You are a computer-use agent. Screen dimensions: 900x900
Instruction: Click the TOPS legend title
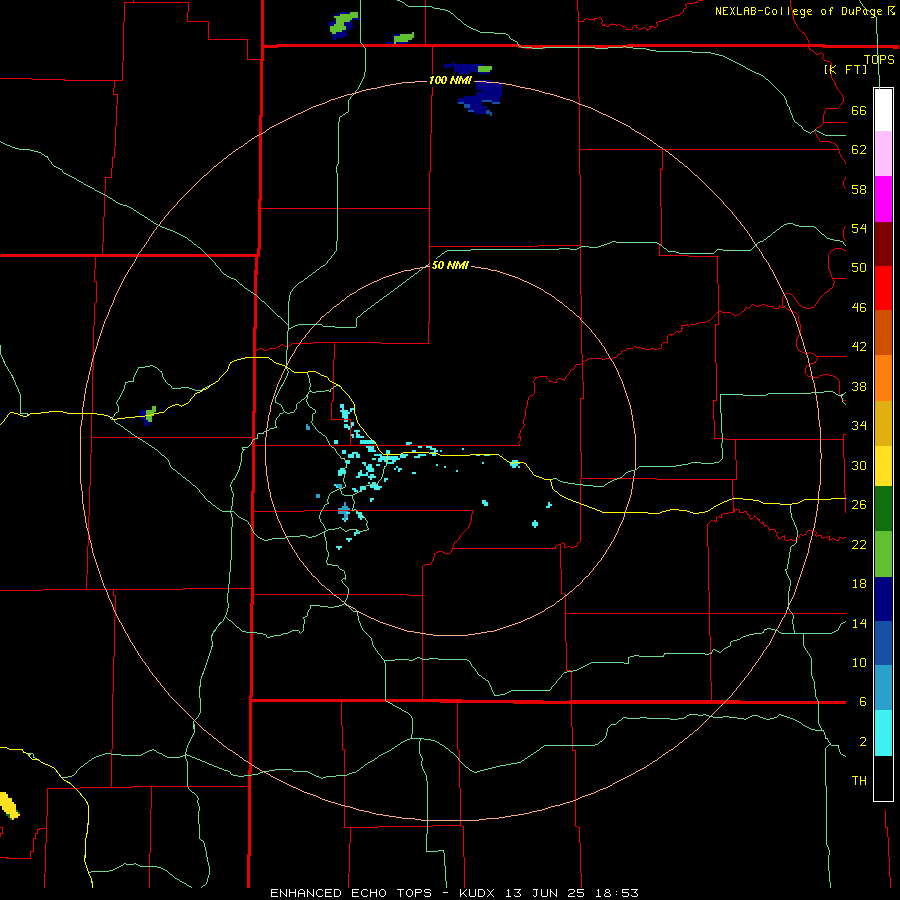(879, 59)
